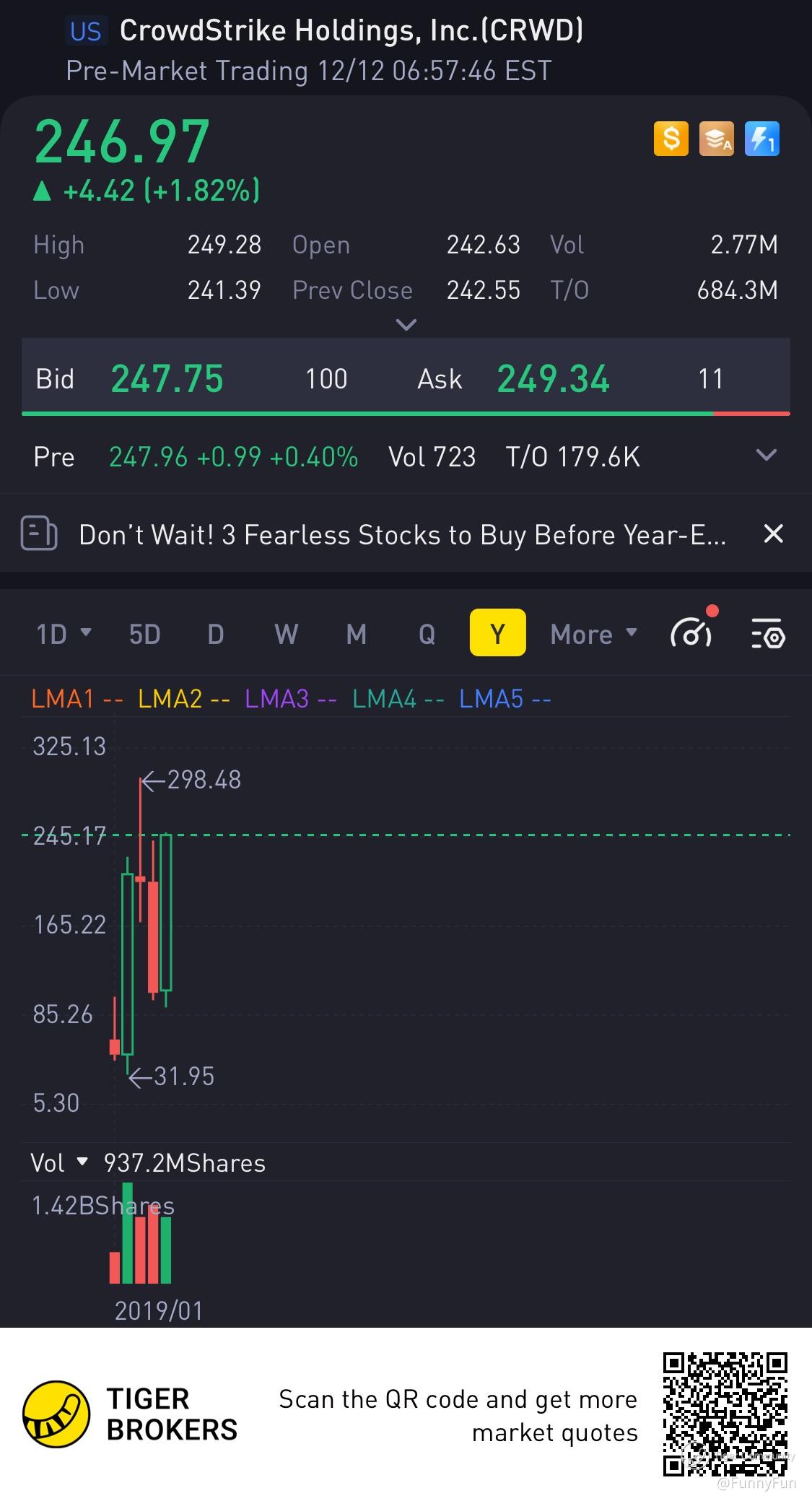This screenshot has width=812, height=1501.
Task: Open the chart gauge indicator icon
Action: click(x=691, y=633)
